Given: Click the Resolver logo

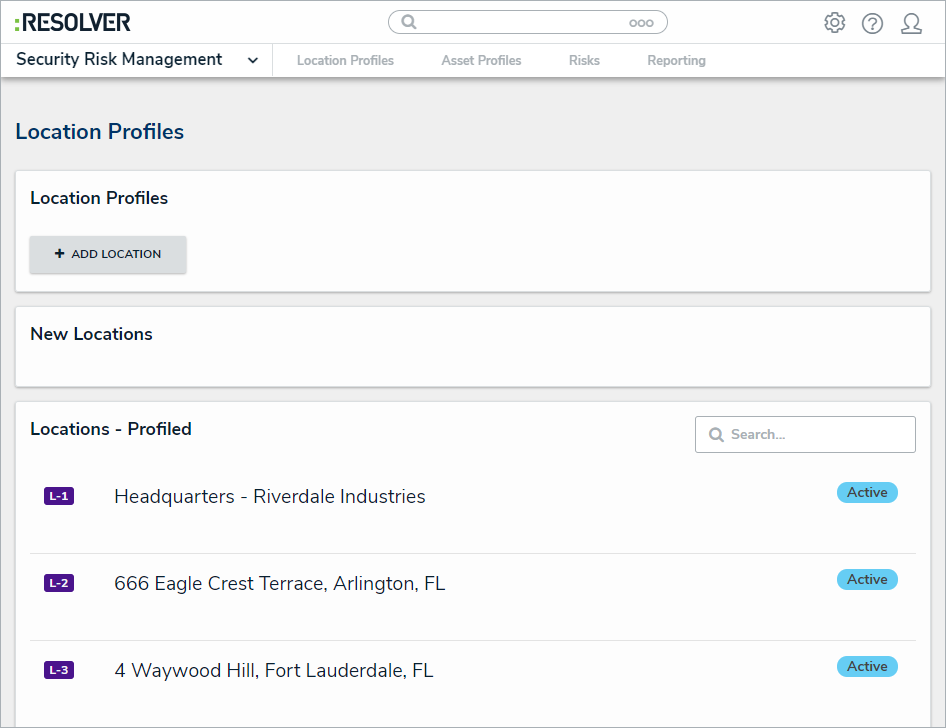Looking at the screenshot, I should click(73, 22).
